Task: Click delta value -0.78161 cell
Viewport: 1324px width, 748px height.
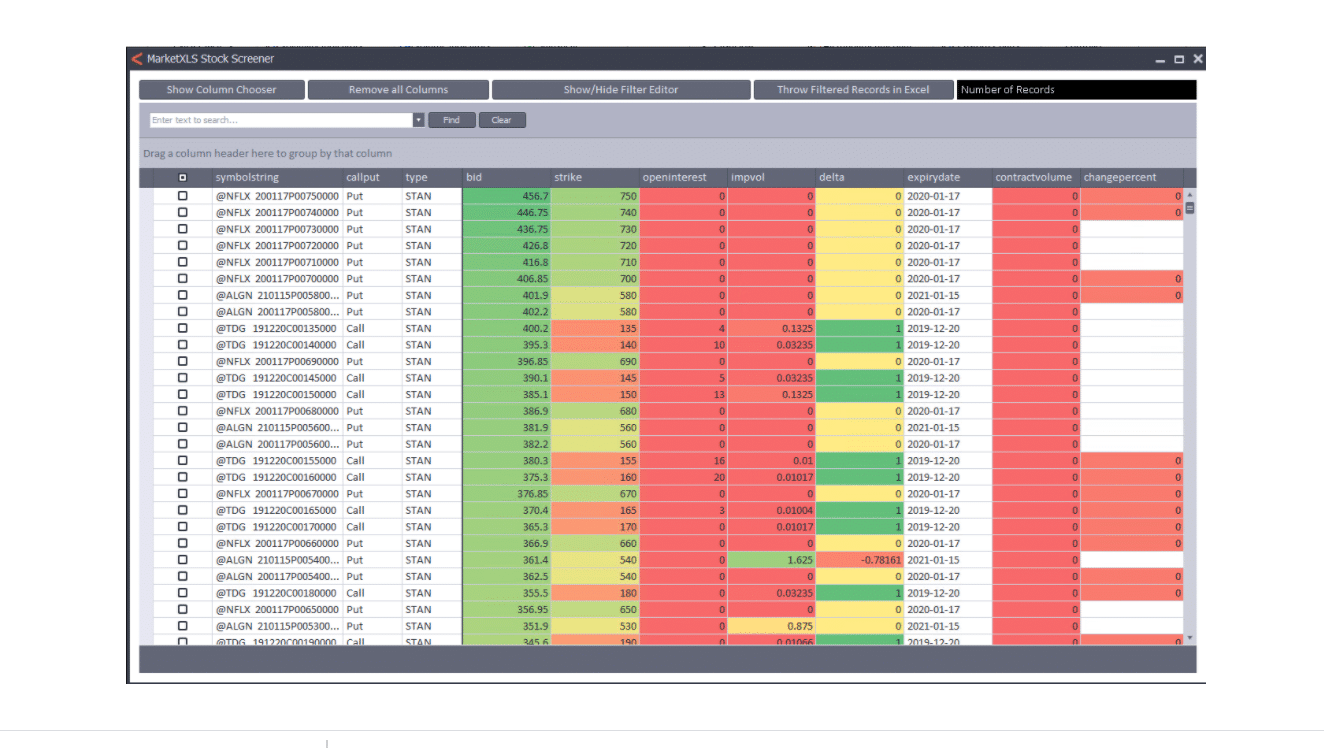Action: click(x=860, y=560)
